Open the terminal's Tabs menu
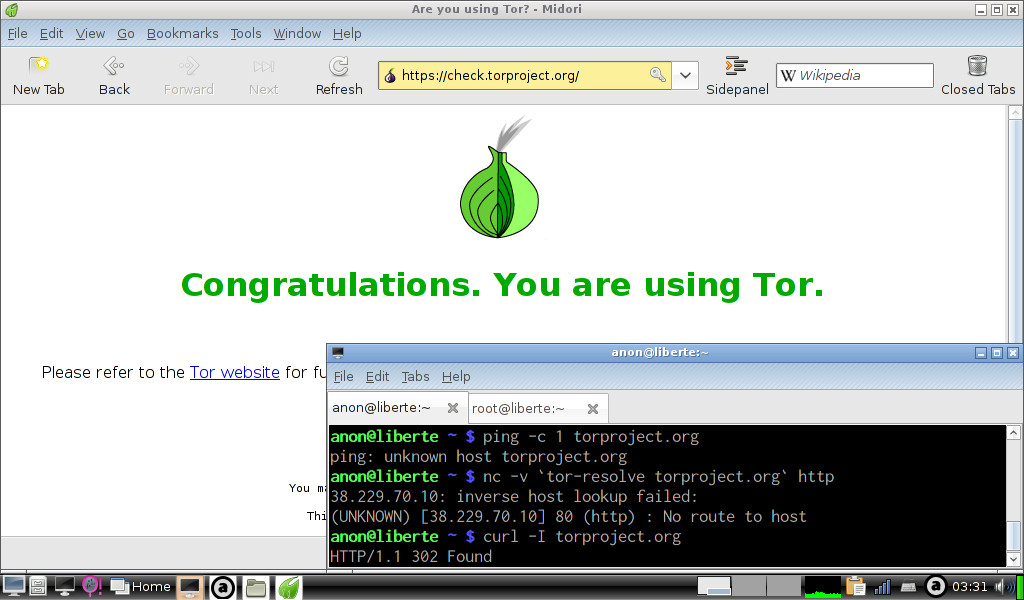This screenshot has height=600, width=1024. [415, 377]
